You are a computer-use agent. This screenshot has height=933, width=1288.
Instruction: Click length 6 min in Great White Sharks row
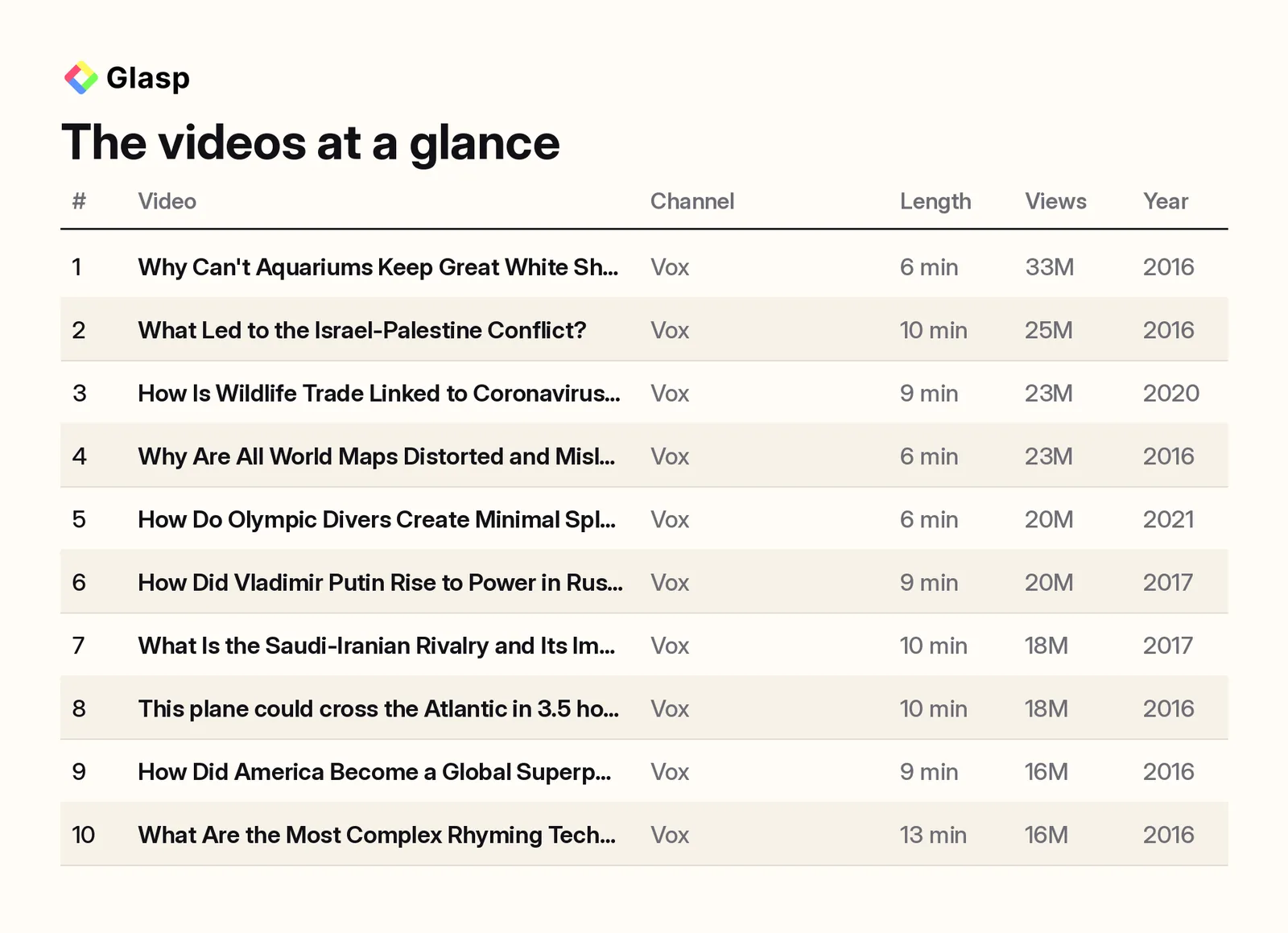click(929, 267)
